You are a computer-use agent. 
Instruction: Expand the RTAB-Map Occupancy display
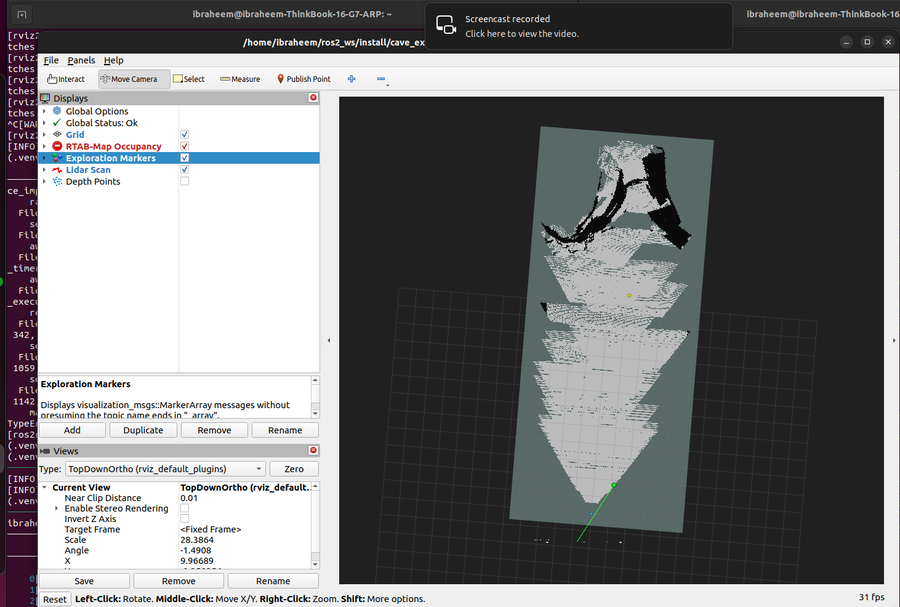click(x=44, y=146)
